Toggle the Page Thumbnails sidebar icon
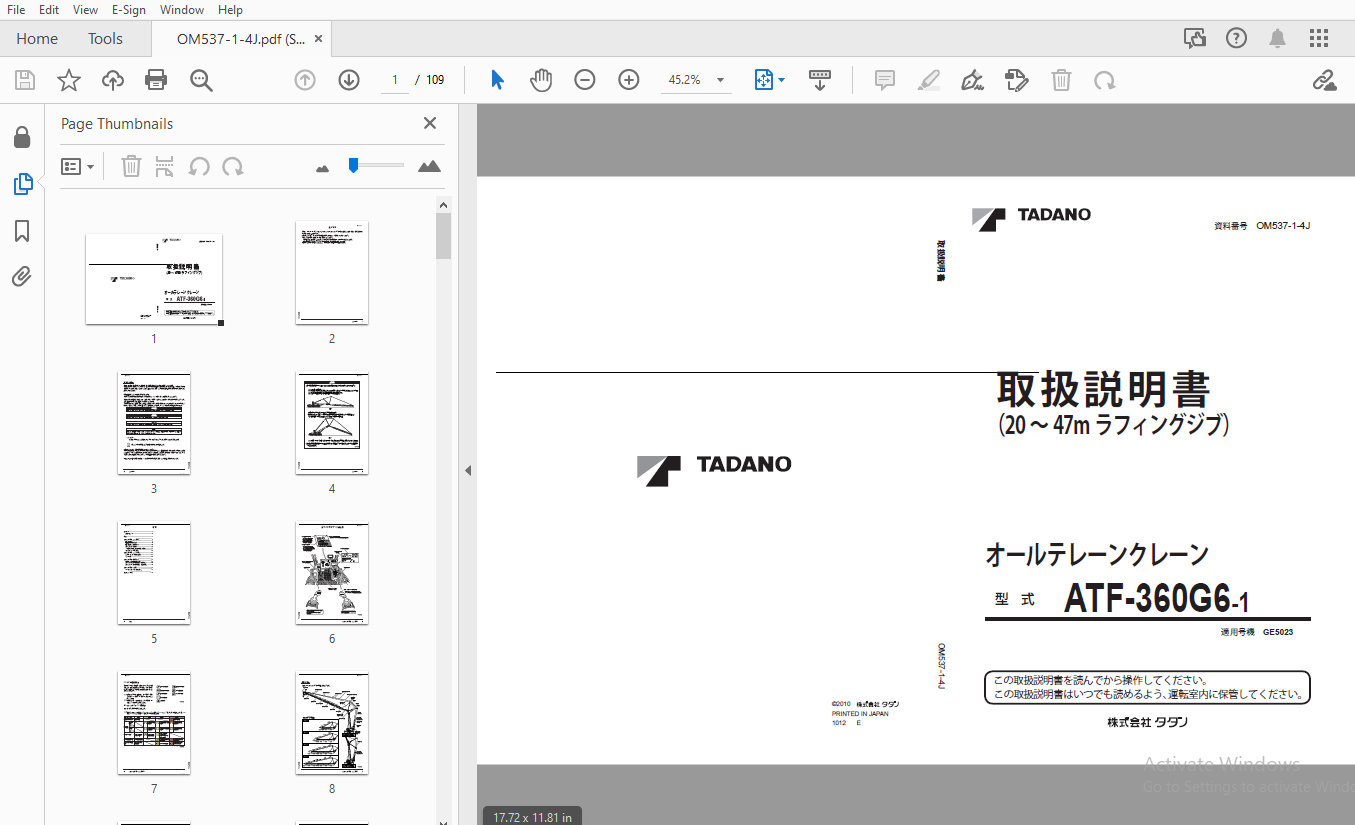The image size is (1355, 825). (22, 184)
